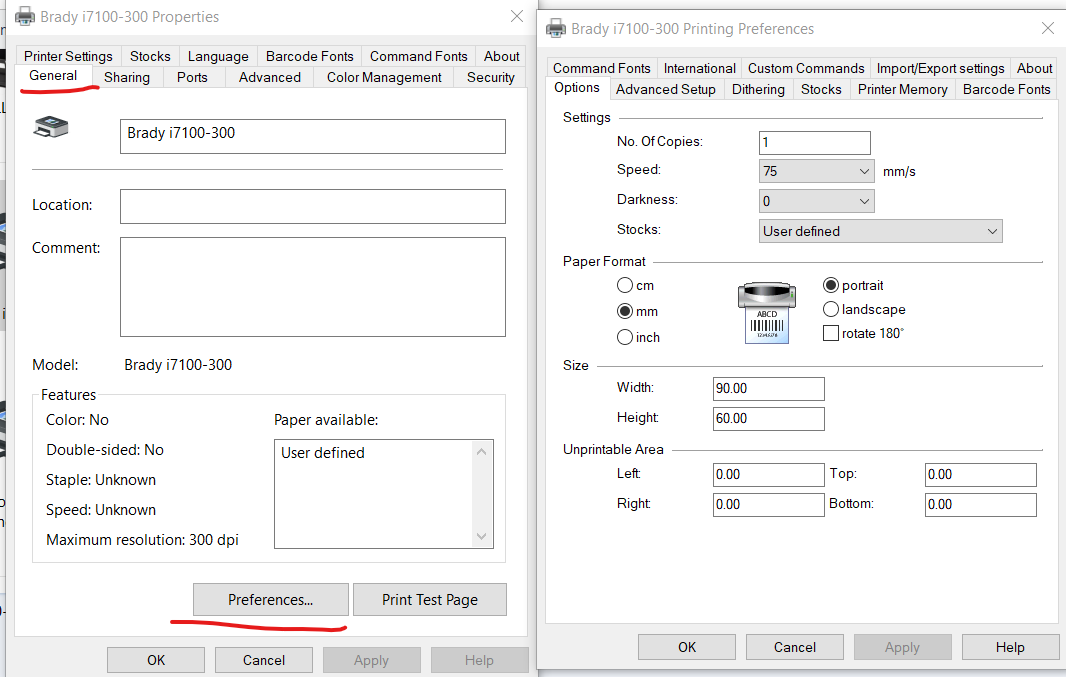Click the printer icon in Printing Preferences title bar
This screenshot has height=677, width=1066.
pos(556,29)
